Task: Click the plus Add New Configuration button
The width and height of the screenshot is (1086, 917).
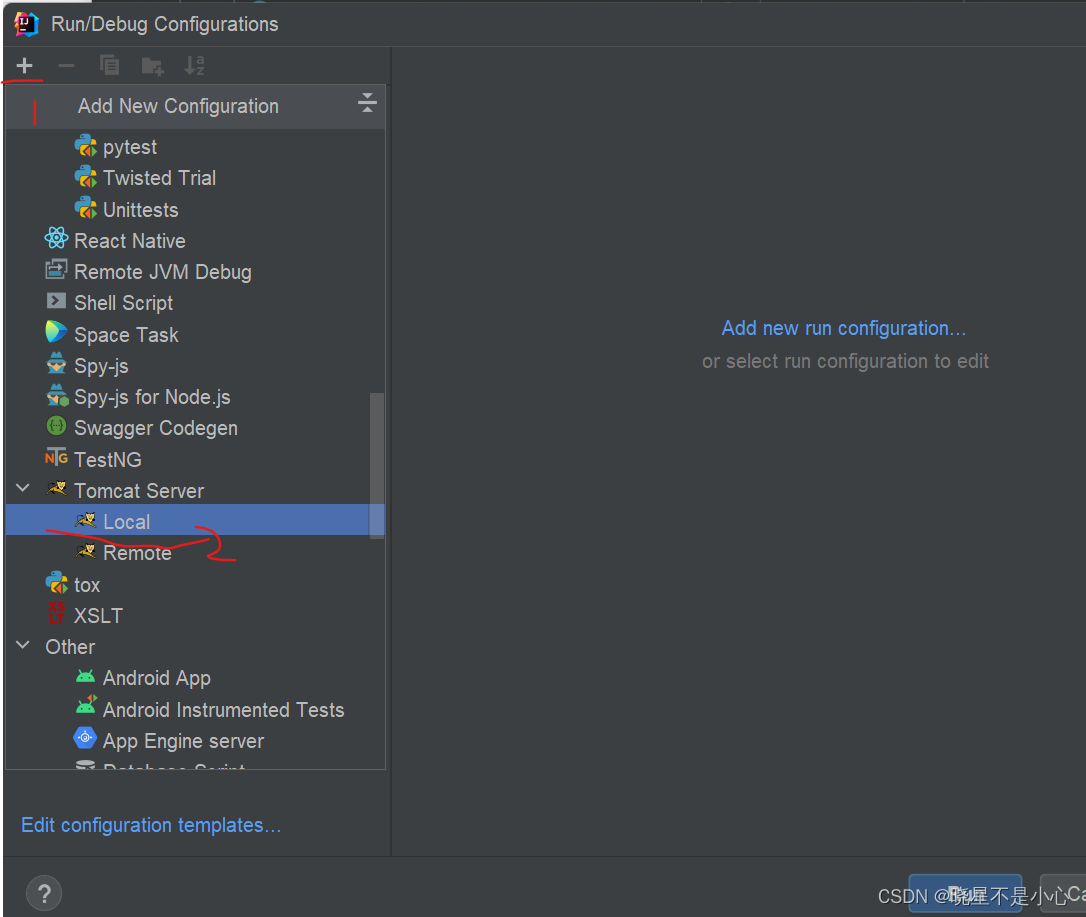Action: [x=24, y=66]
